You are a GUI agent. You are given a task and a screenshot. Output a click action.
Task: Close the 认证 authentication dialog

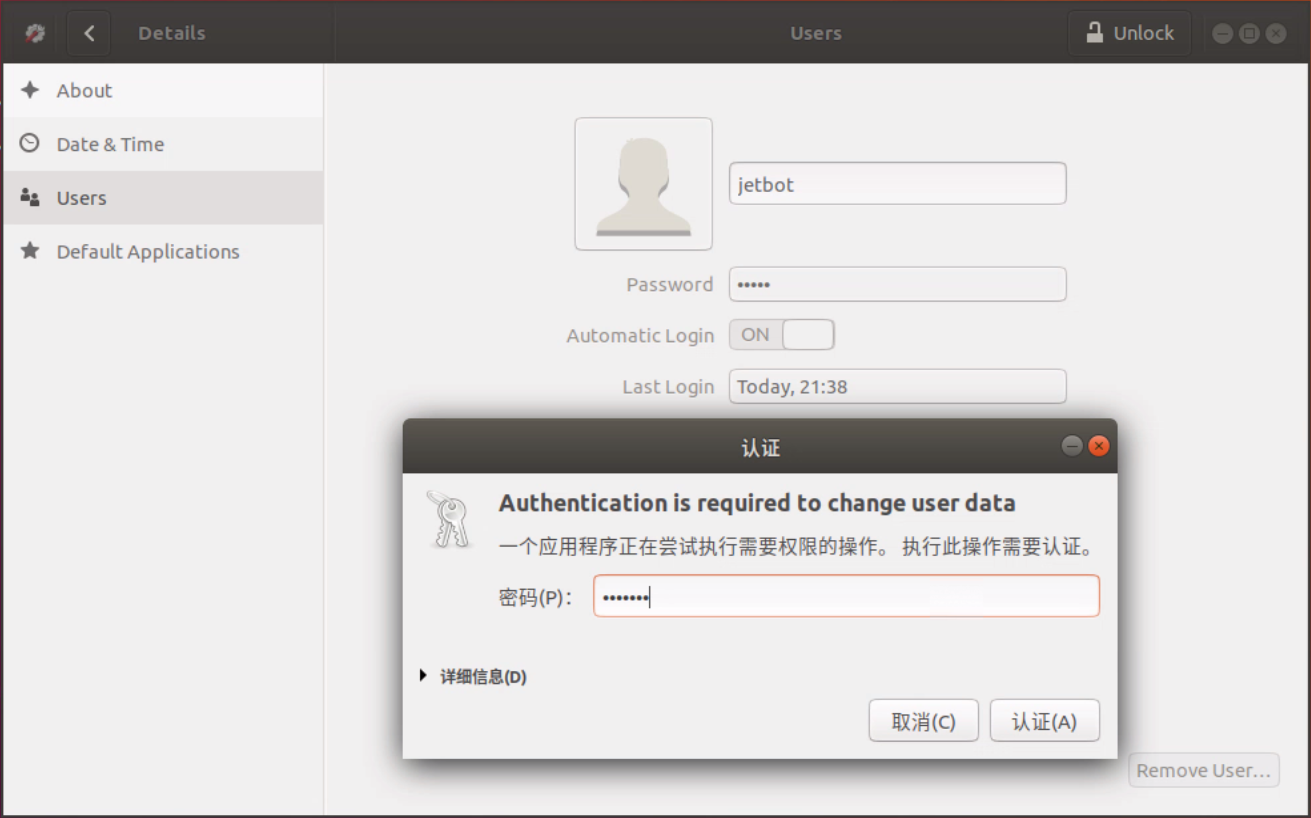(1098, 446)
